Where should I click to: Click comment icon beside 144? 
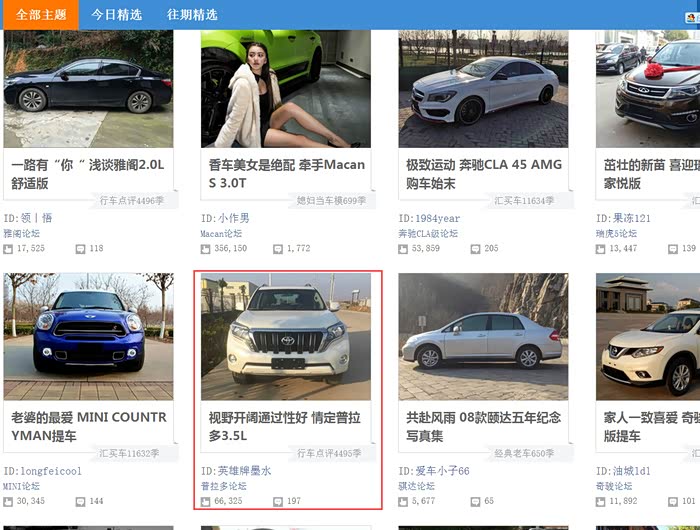(x=80, y=502)
